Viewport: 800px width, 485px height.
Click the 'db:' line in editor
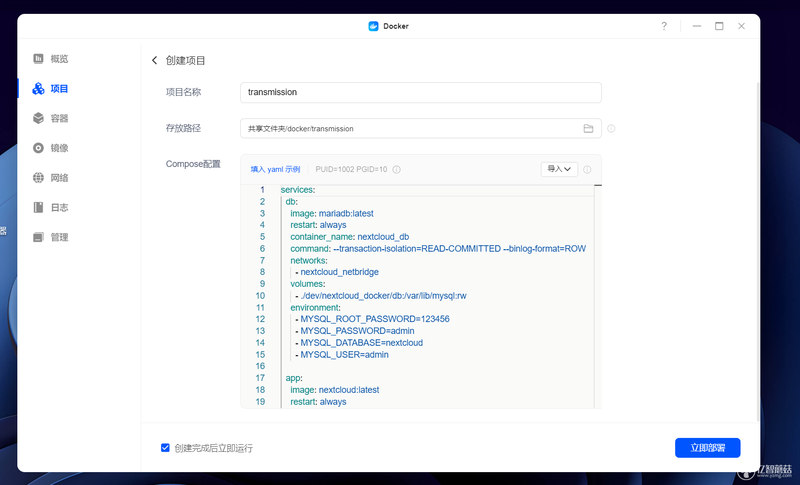[x=291, y=201]
